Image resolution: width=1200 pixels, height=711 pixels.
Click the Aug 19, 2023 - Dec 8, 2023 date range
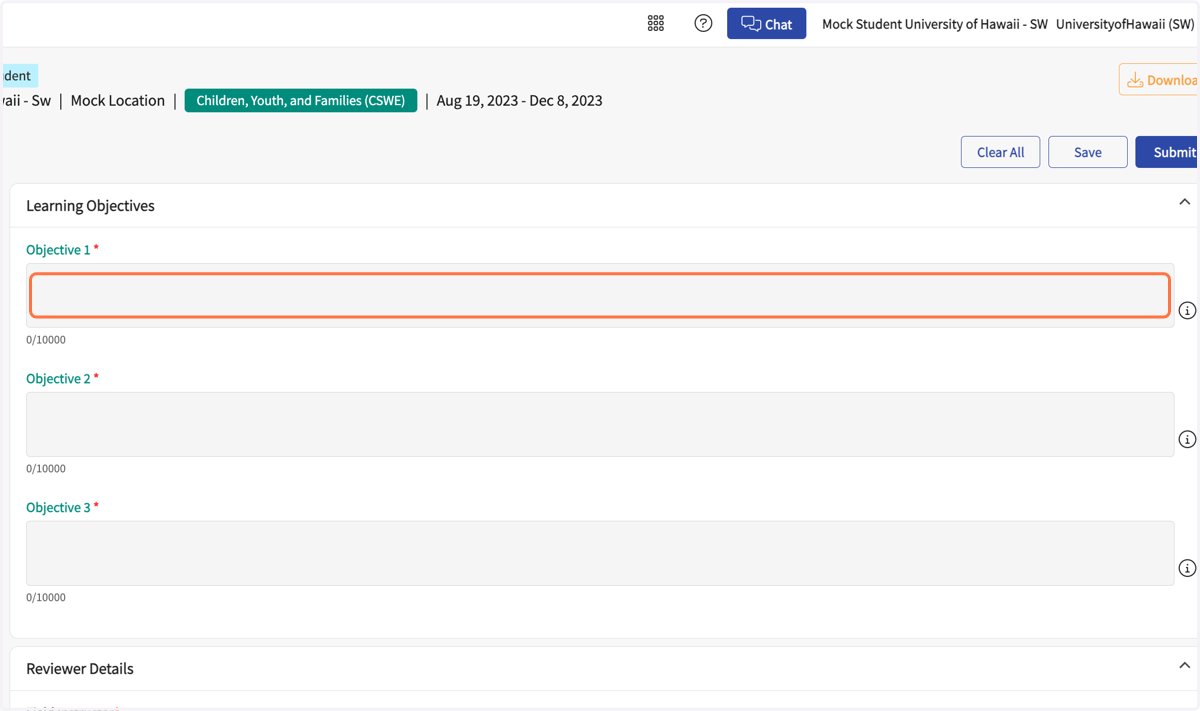[519, 100]
